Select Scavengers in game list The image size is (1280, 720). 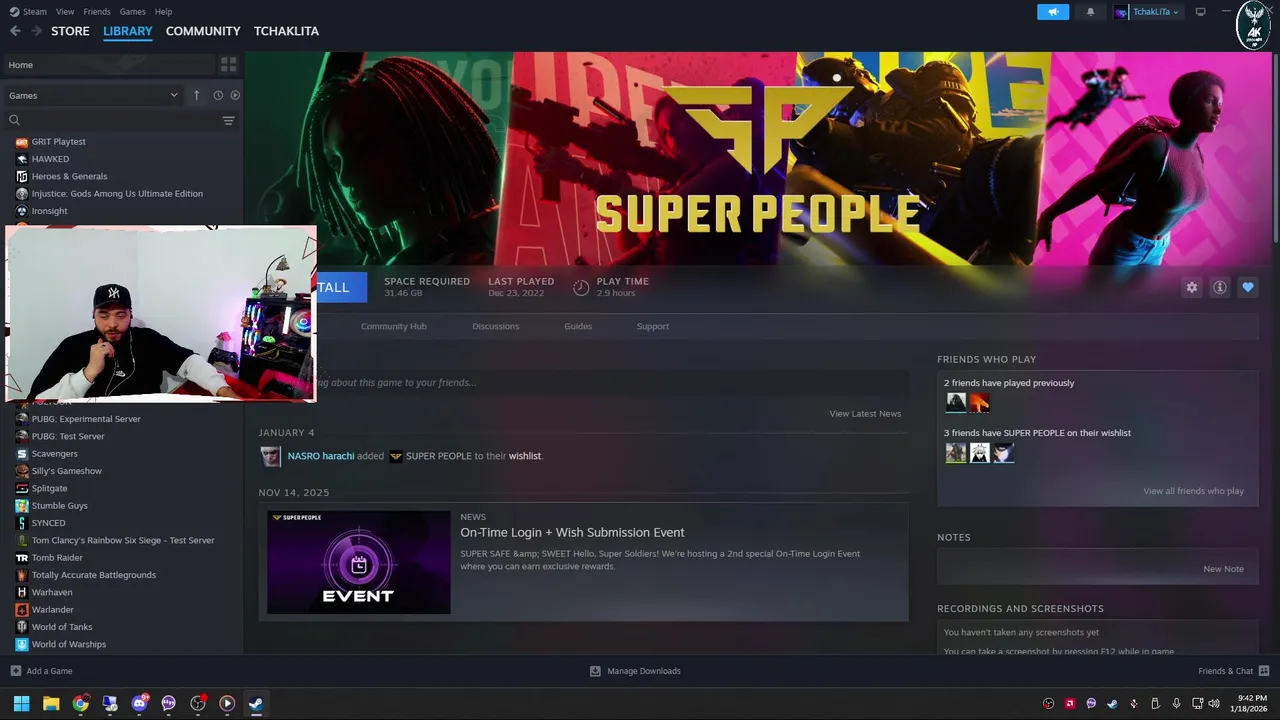tap(54, 454)
